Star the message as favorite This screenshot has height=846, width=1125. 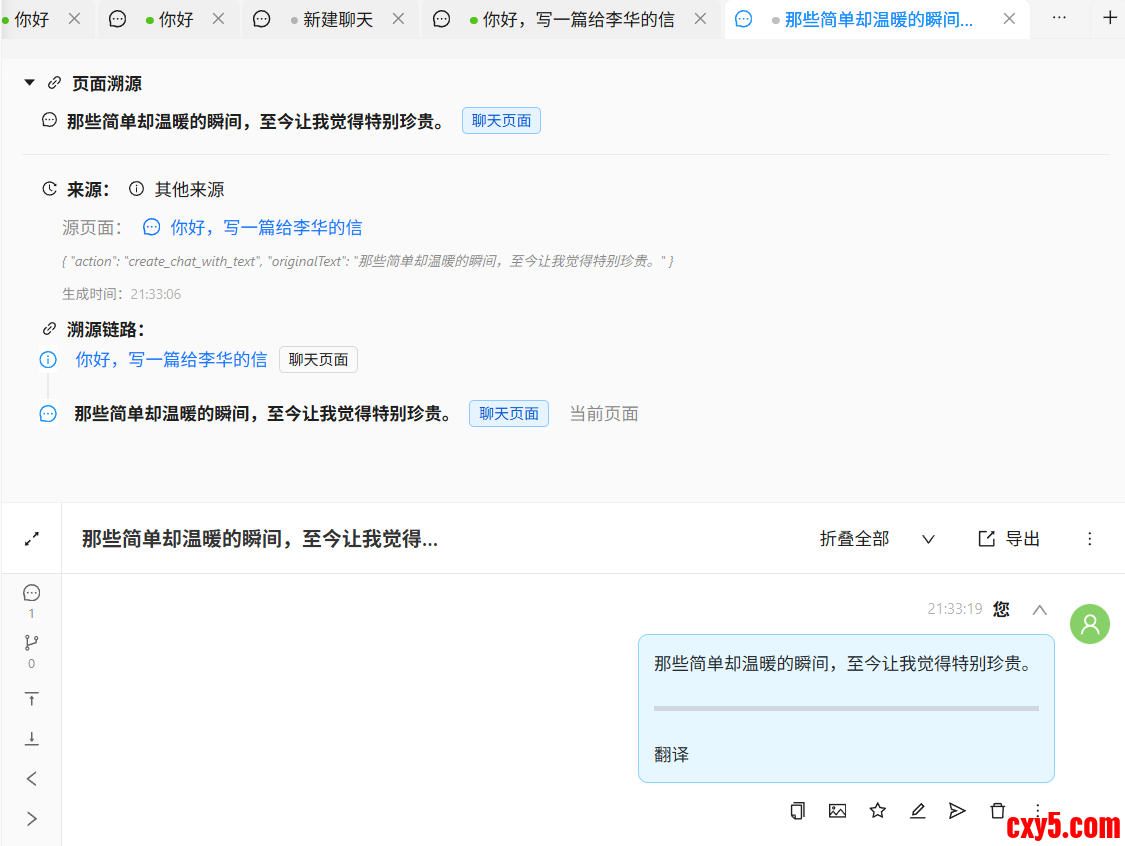[x=877, y=811]
